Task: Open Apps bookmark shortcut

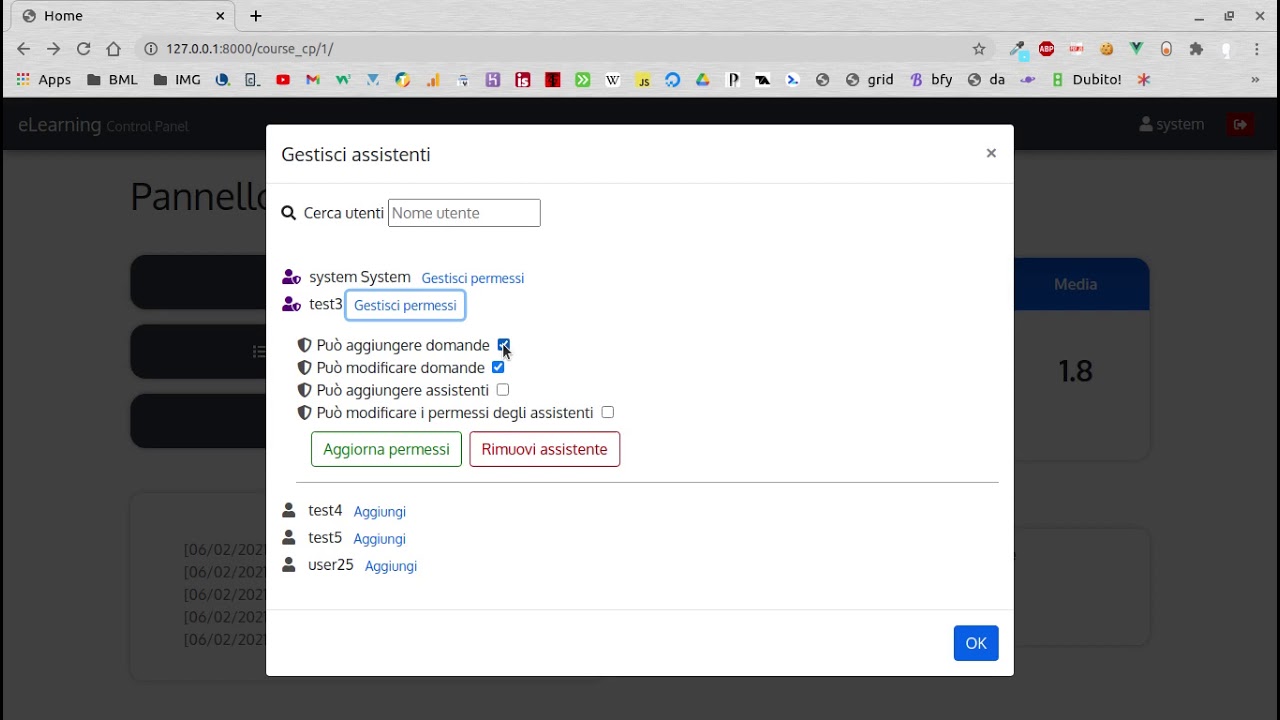Action: pyautogui.click(x=43, y=80)
